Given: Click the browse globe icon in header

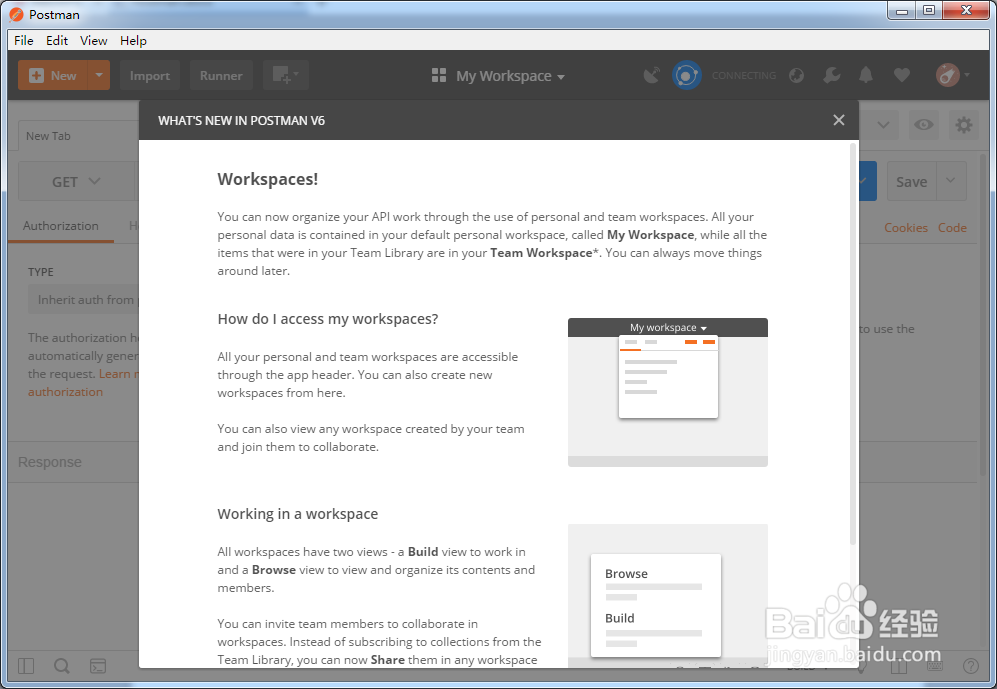Looking at the screenshot, I should 796,76.
